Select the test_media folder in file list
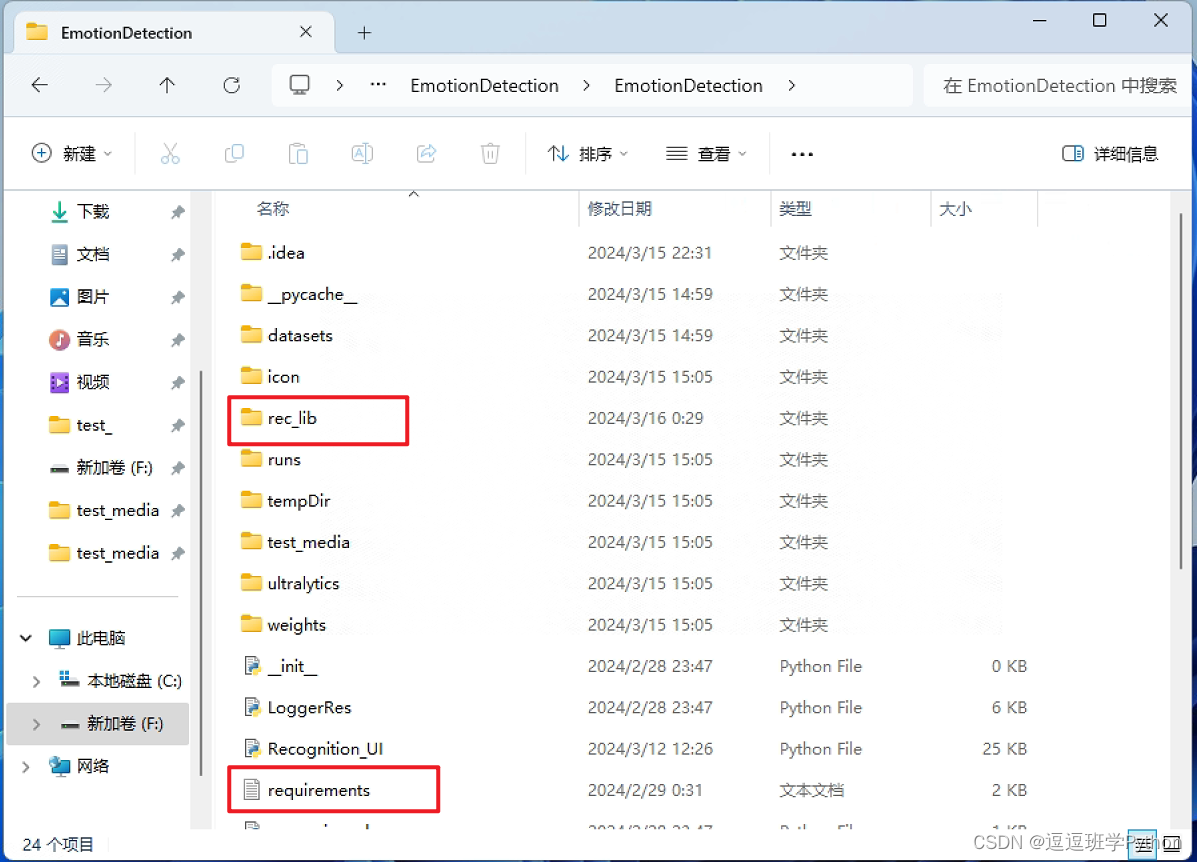This screenshot has width=1197, height=862. tap(308, 542)
